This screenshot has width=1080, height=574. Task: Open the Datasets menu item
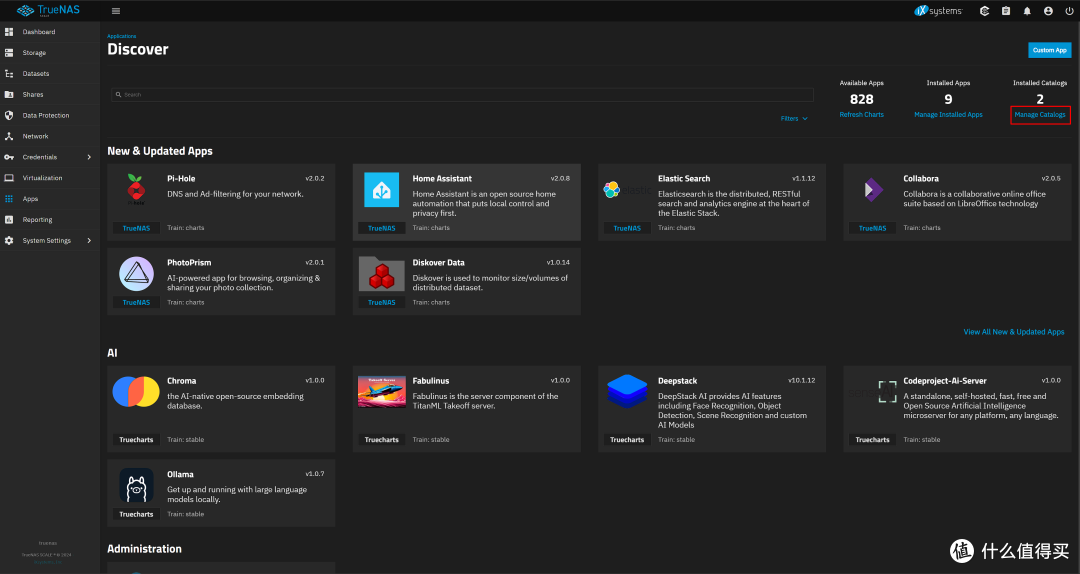(x=50, y=74)
